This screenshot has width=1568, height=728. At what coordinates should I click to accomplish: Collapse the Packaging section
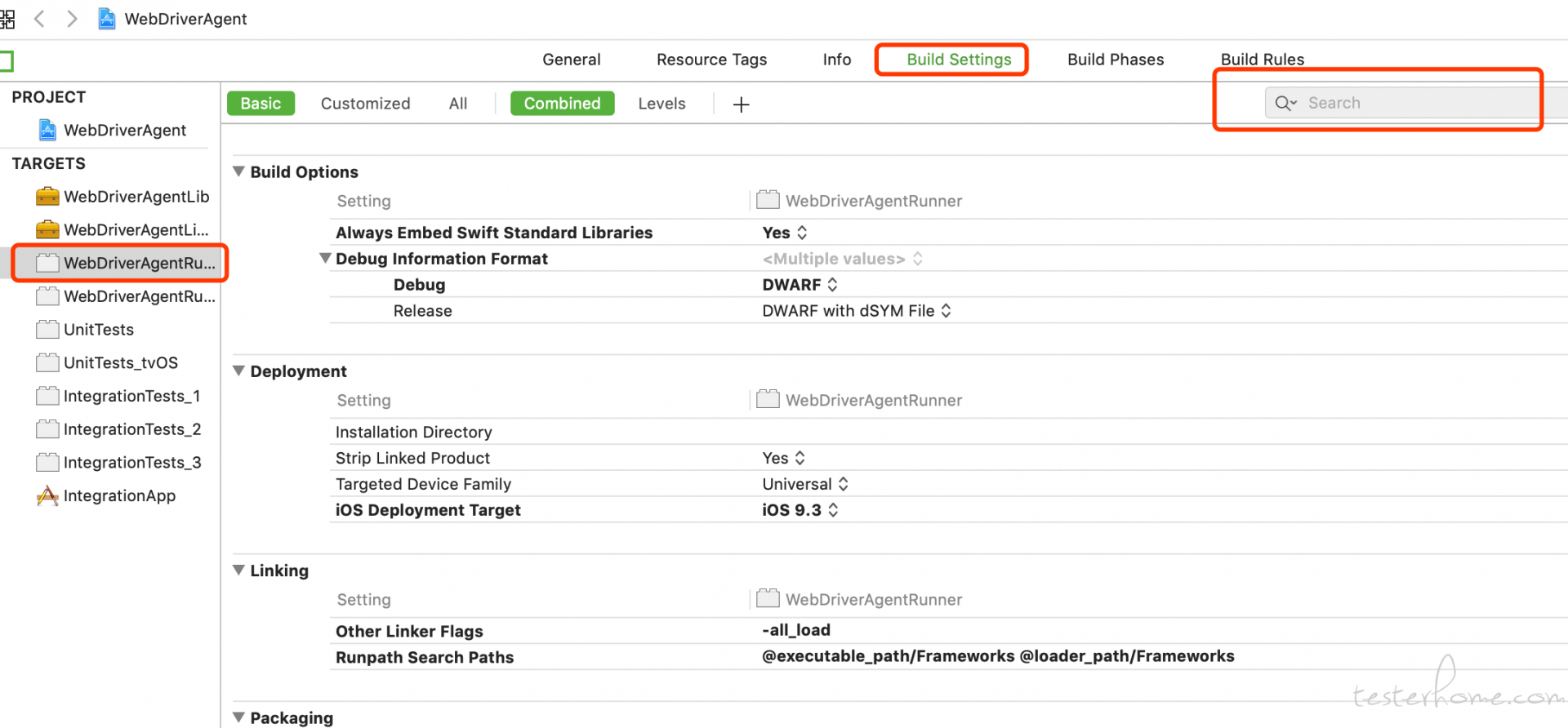tap(238, 717)
